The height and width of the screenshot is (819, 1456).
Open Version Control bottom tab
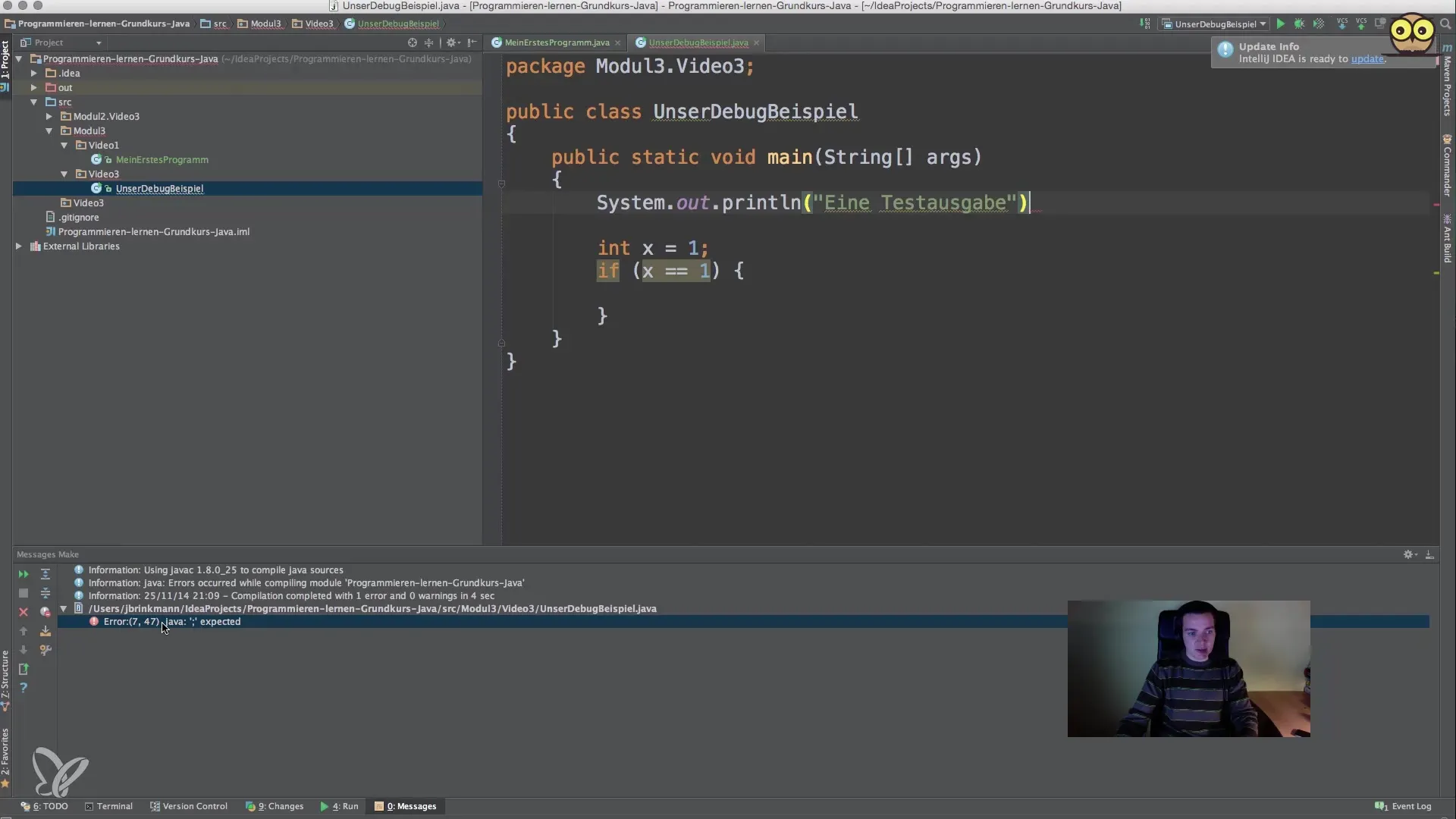pos(189,806)
